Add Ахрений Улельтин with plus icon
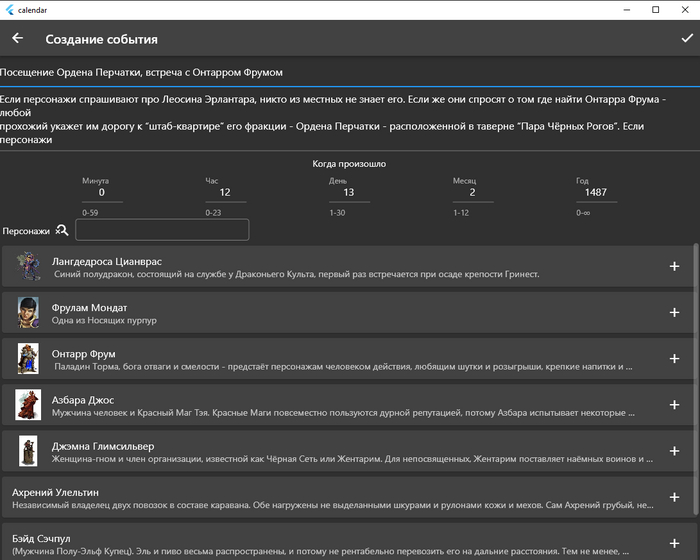This screenshot has height=560, width=700. [674, 498]
